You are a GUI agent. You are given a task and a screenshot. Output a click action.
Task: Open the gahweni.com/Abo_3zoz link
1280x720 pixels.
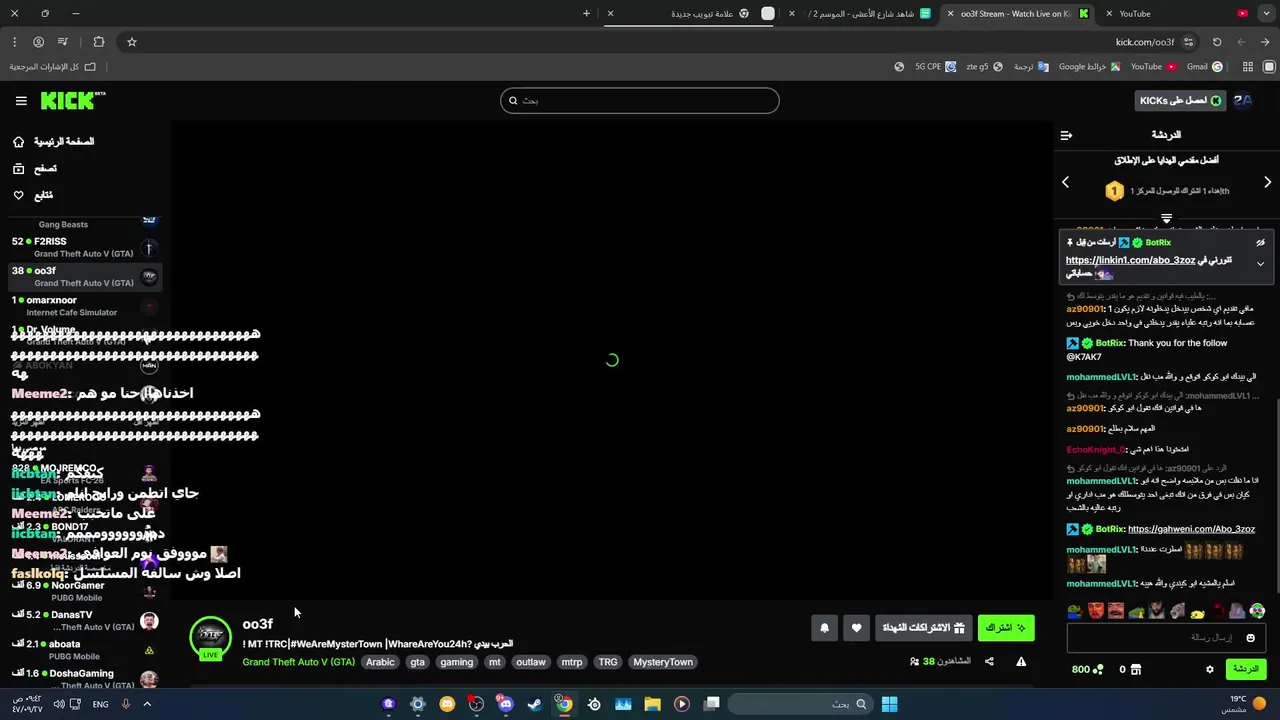pos(1191,529)
